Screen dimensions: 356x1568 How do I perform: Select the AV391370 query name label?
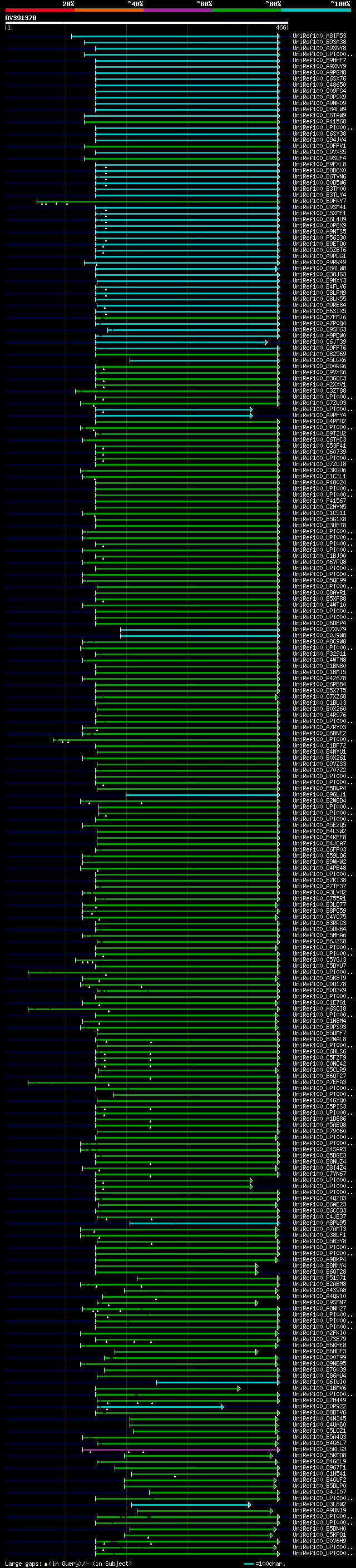[x=21, y=18]
